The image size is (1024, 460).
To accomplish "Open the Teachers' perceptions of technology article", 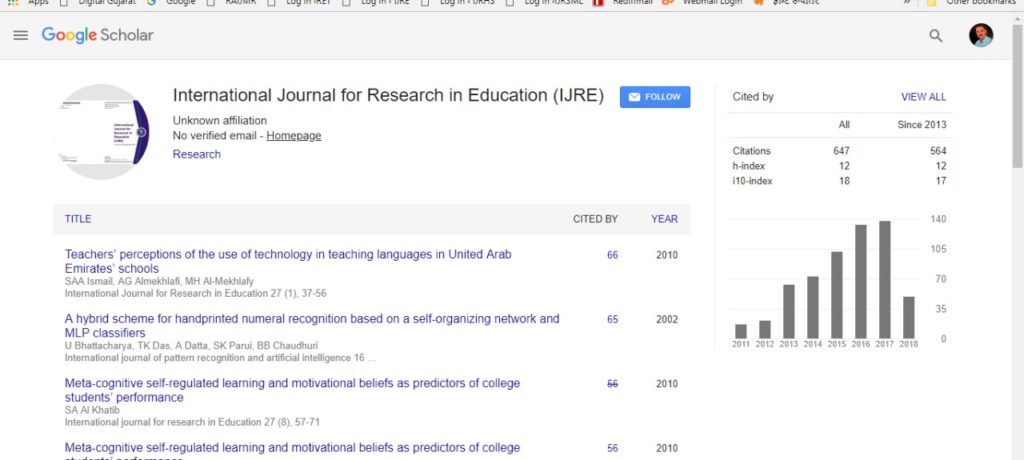I will point(288,261).
